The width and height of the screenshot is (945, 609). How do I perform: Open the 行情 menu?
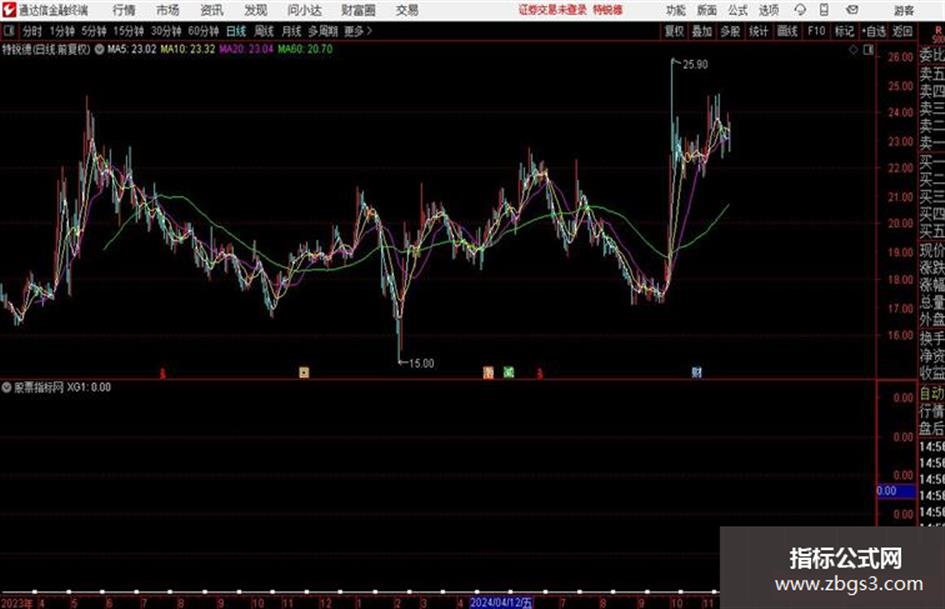click(x=124, y=10)
